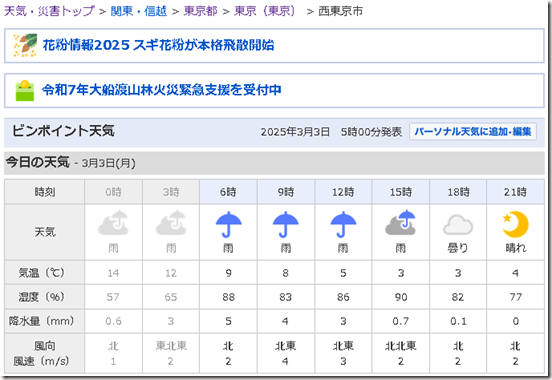Select the 15時 column header
The image size is (552, 380).
(x=401, y=192)
